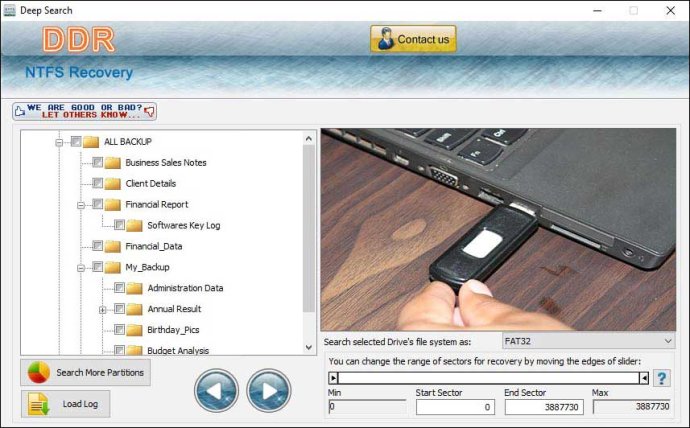Collapse the ALL BACKUP tree node
Image resolution: width=690 pixels, height=428 pixels.
[x=59, y=142]
